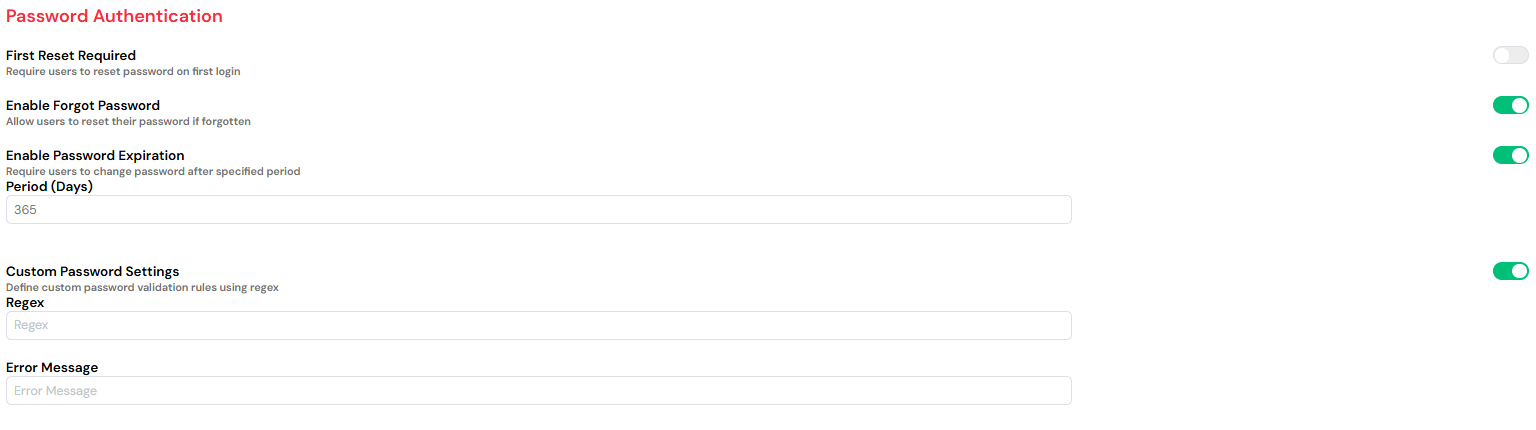Toggle off Custom Password Settings

coord(1510,271)
